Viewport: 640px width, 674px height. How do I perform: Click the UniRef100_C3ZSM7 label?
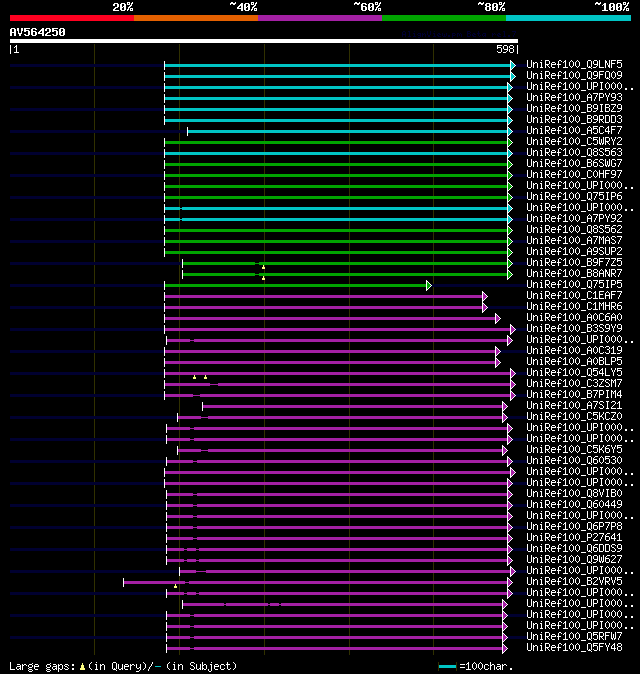point(574,383)
